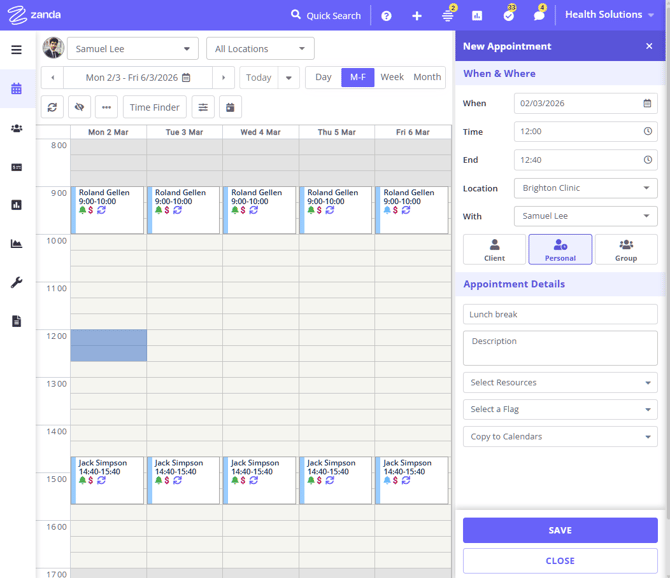
Task: Switch to Month calendar view
Action: (x=427, y=77)
